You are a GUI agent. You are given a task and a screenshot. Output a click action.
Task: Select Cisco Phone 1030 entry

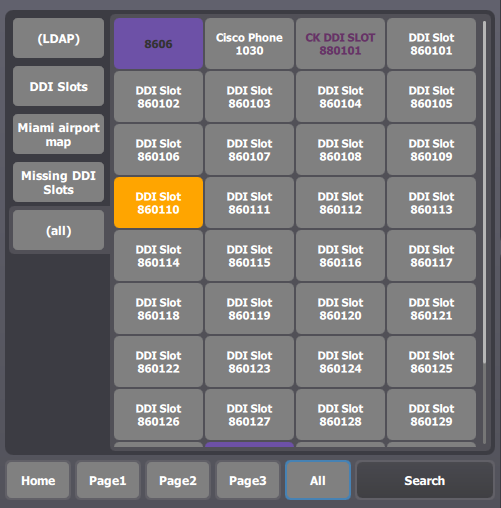tap(249, 44)
